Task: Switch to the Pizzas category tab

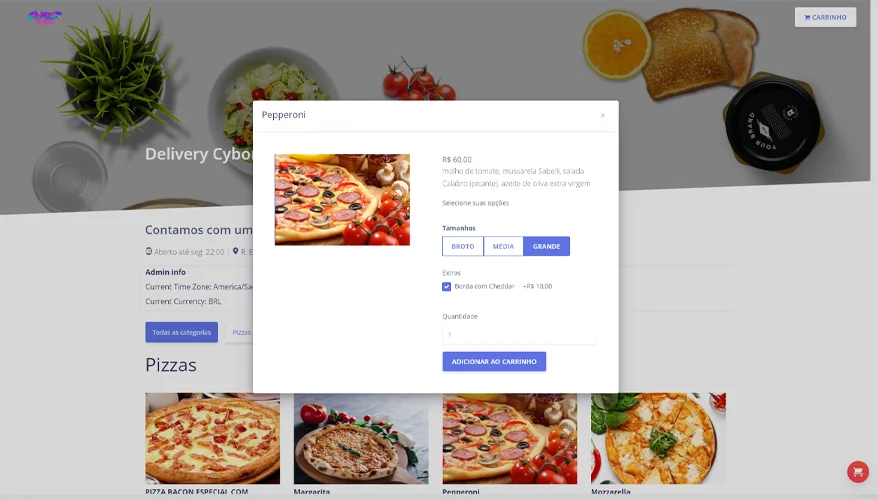Action: coord(240,332)
